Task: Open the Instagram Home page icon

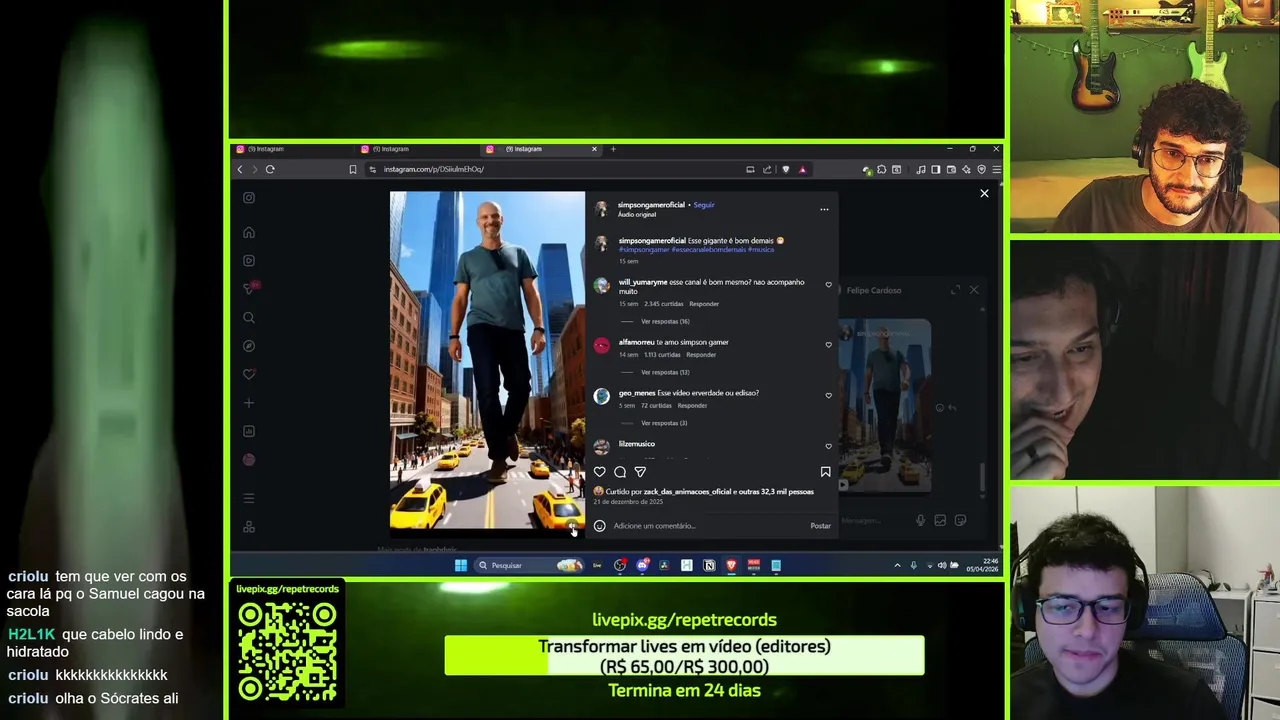Action: coord(249,233)
